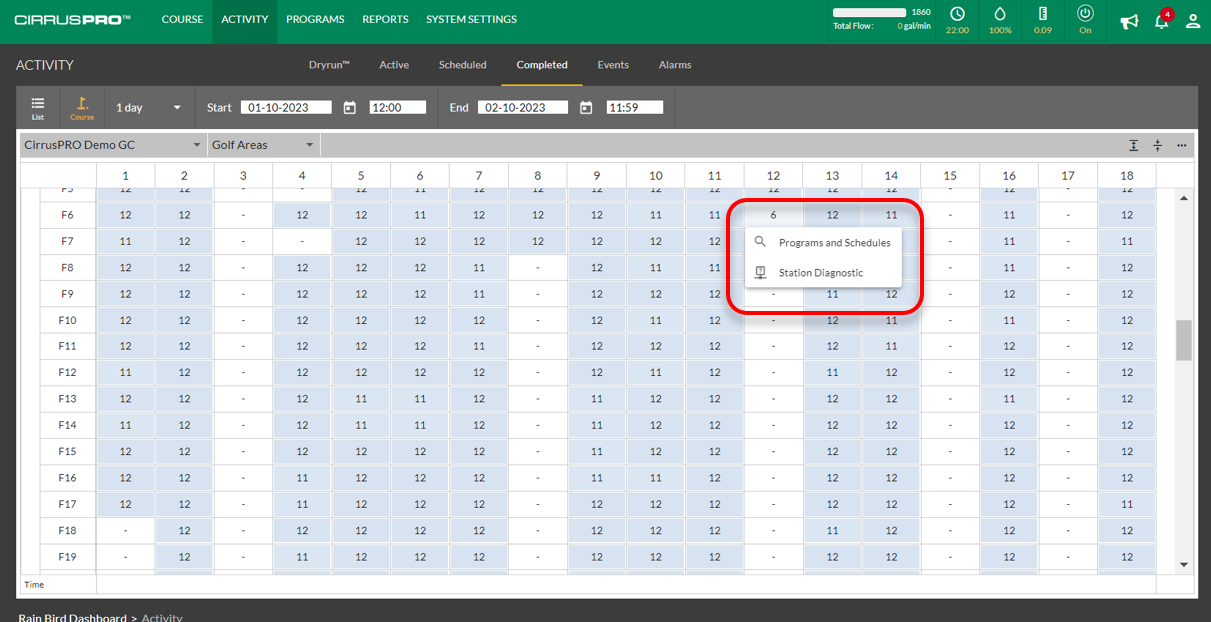Click the Rain Bird Dashboard breadcrumb link
1211x622 pixels.
pyautogui.click(x=72, y=617)
